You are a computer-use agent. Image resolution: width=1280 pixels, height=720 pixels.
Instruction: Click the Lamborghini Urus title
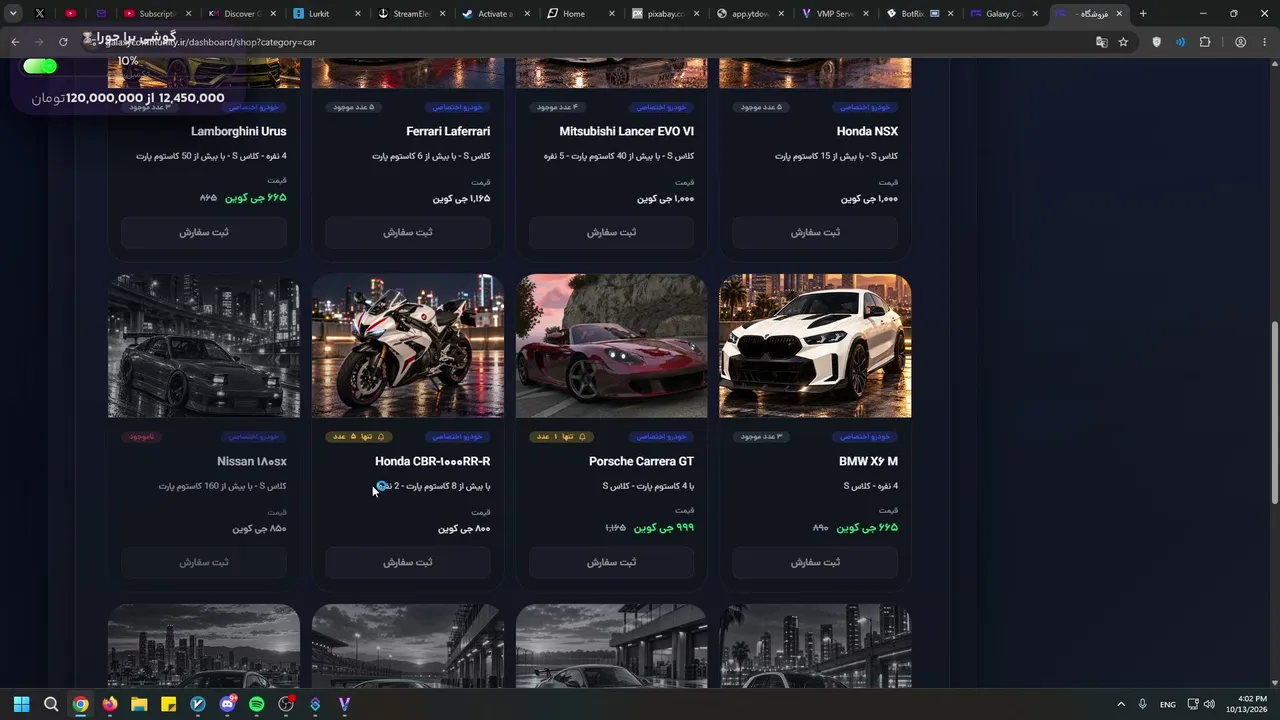click(x=239, y=131)
